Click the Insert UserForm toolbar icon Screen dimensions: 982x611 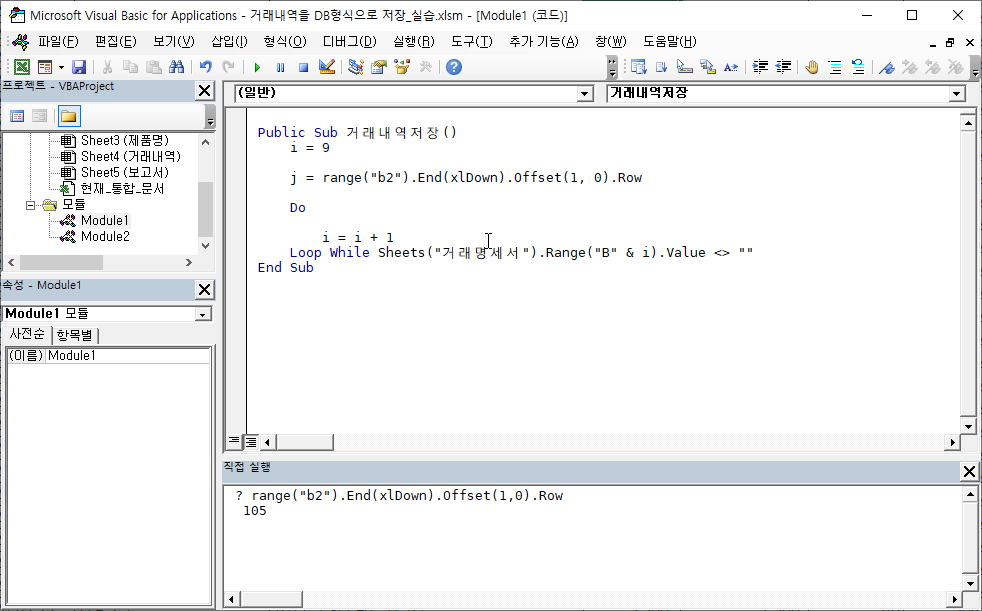pyautogui.click(x=44, y=67)
